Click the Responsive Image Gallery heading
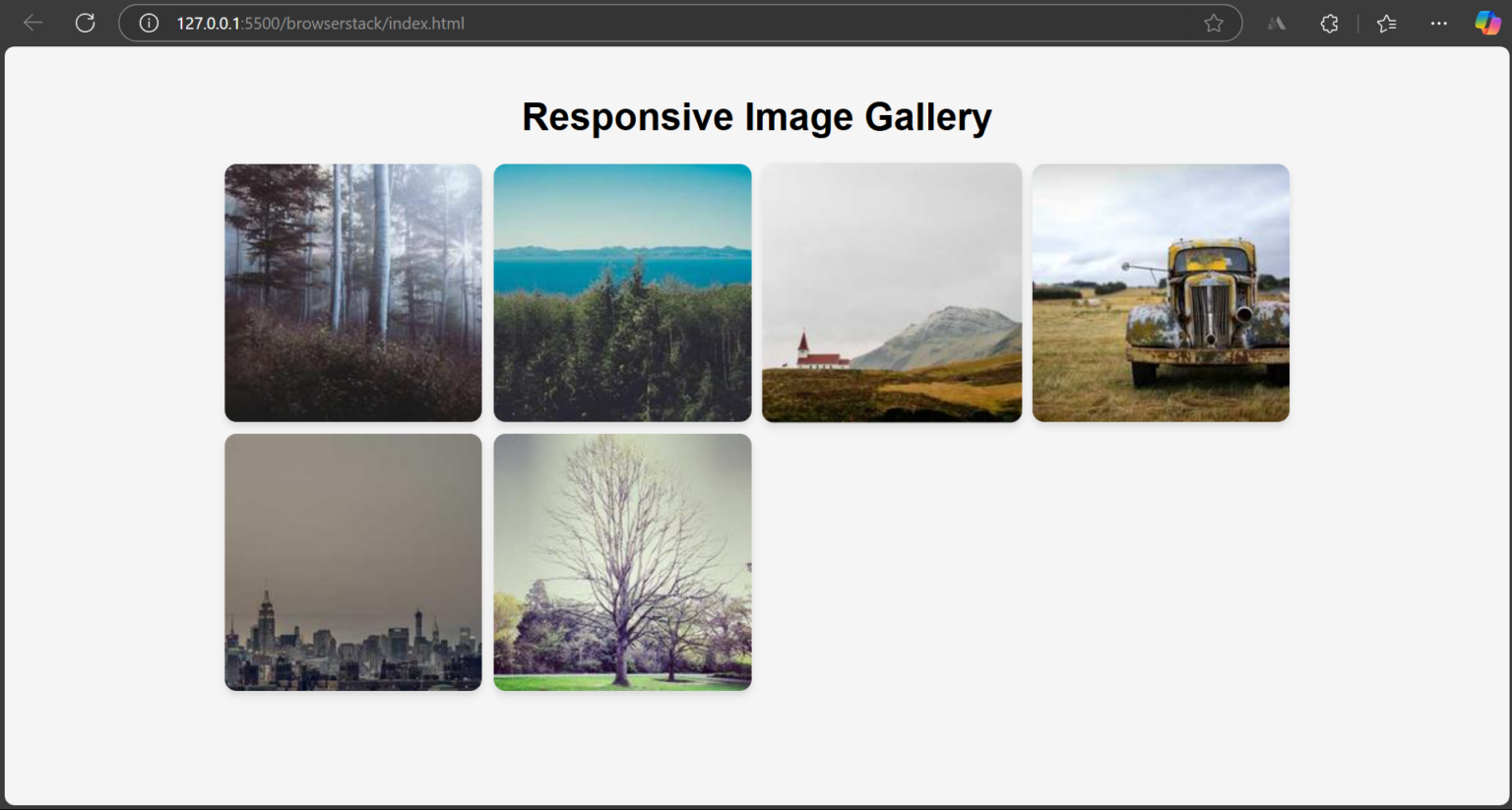The image size is (1512, 810). point(757,115)
